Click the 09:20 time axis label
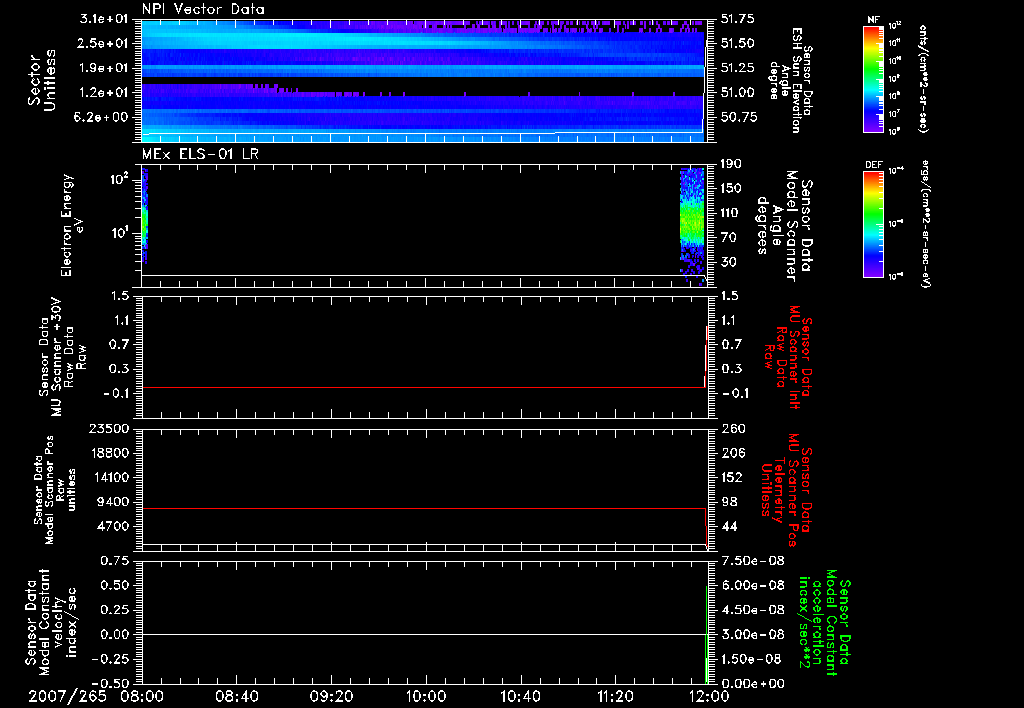The width and height of the screenshot is (1024, 708). click(x=332, y=694)
